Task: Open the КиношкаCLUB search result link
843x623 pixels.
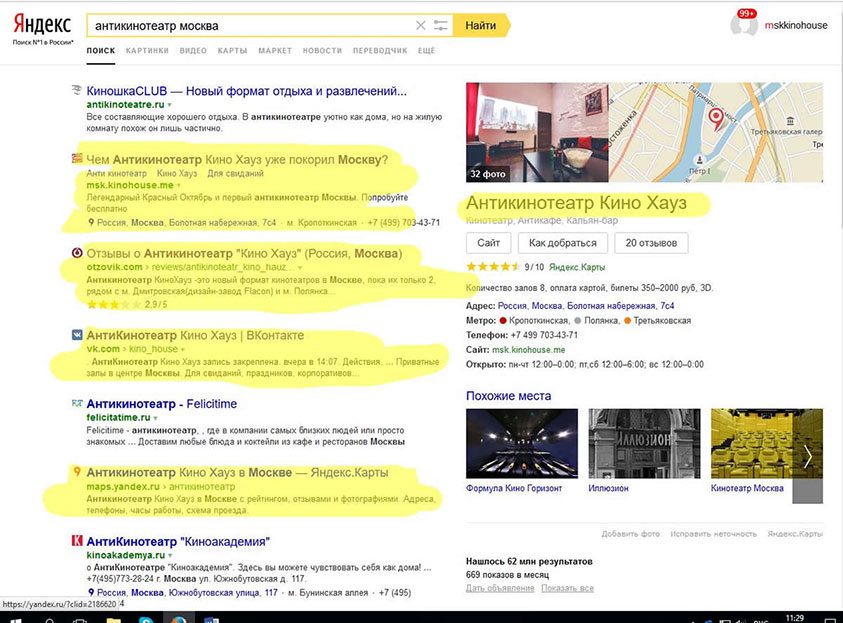Action: click(x=246, y=91)
